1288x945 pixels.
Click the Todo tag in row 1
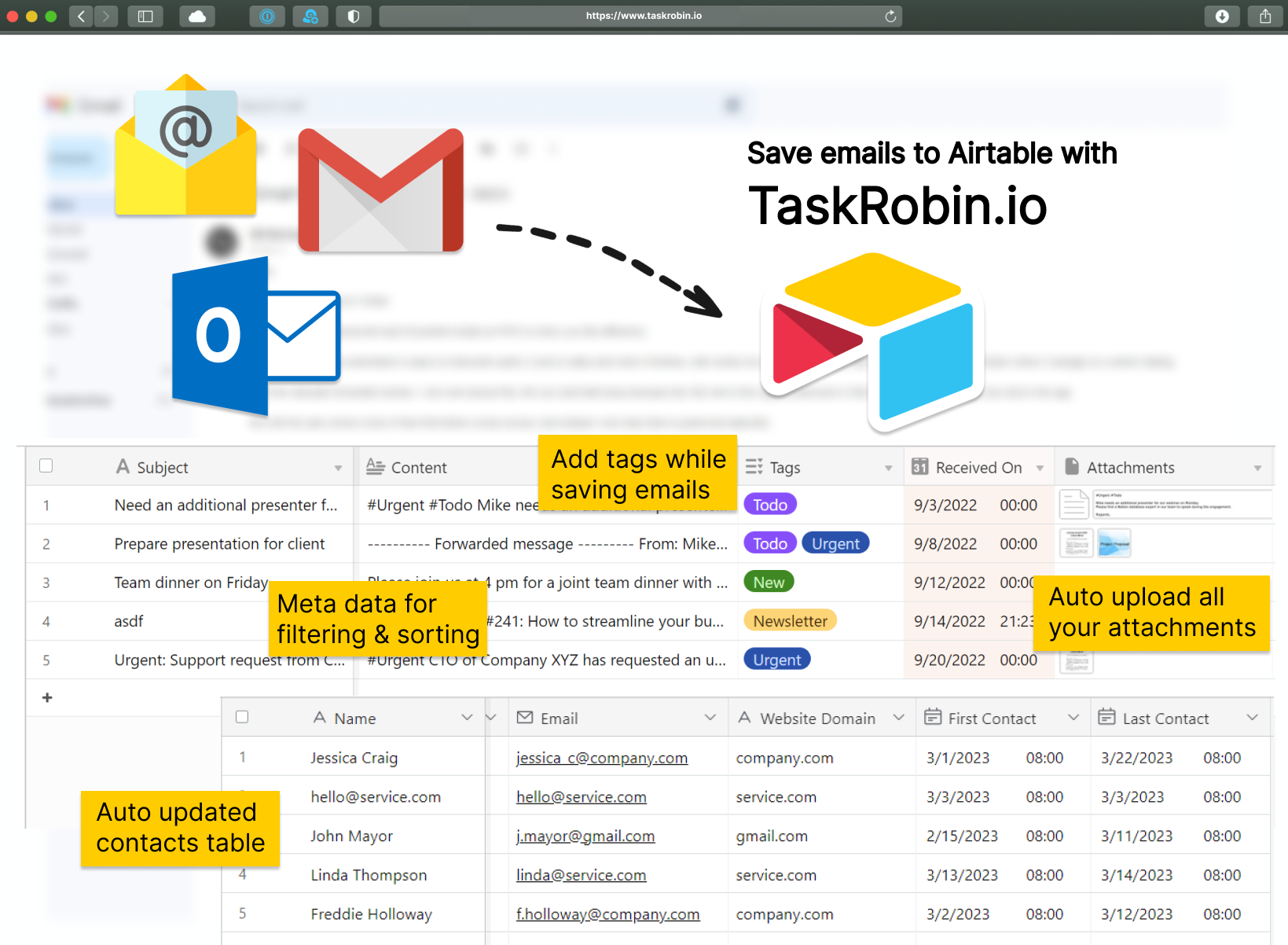(x=770, y=505)
